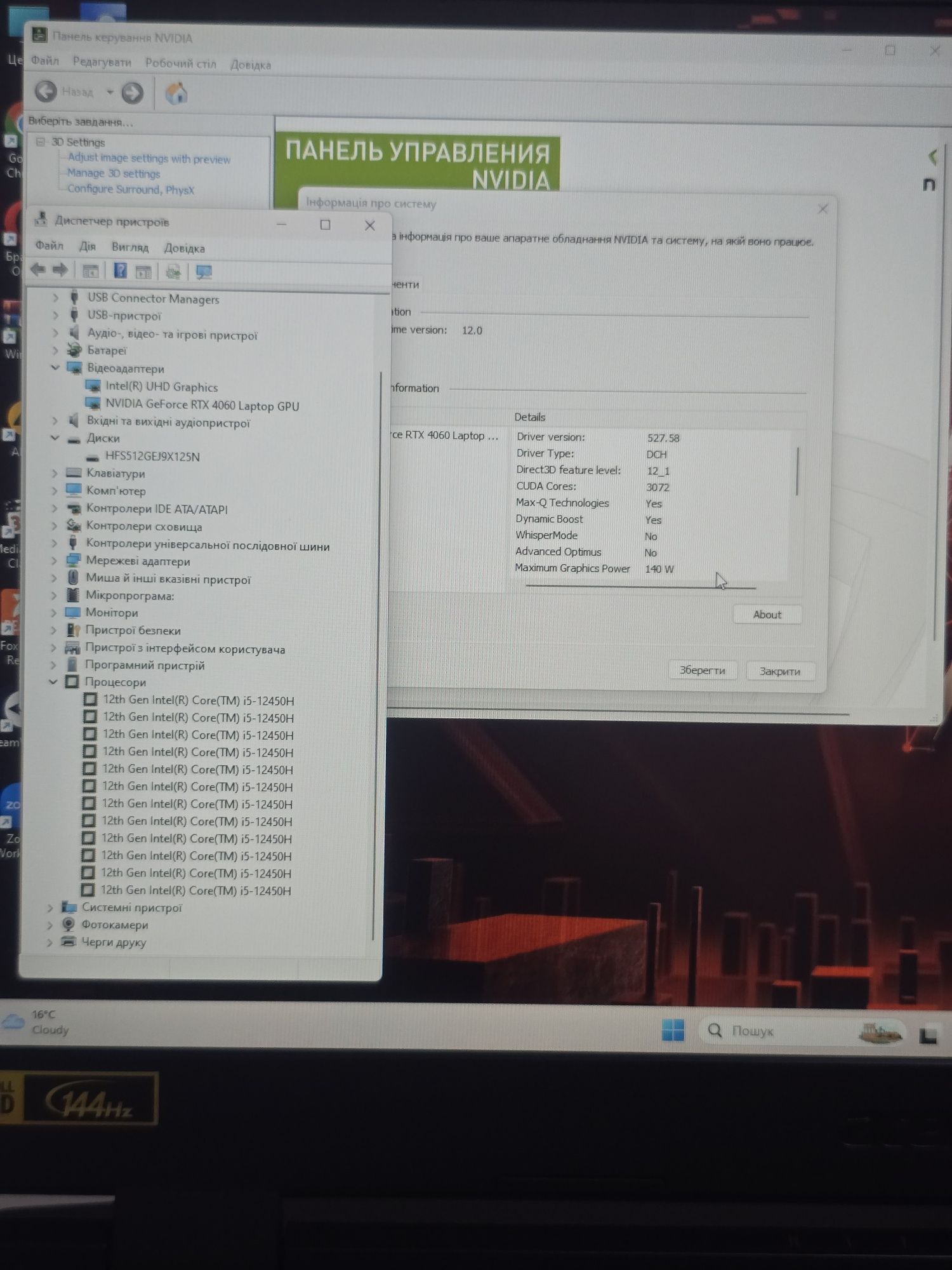Minimize the Device Manager window
The image size is (952, 1270).
click(x=282, y=224)
